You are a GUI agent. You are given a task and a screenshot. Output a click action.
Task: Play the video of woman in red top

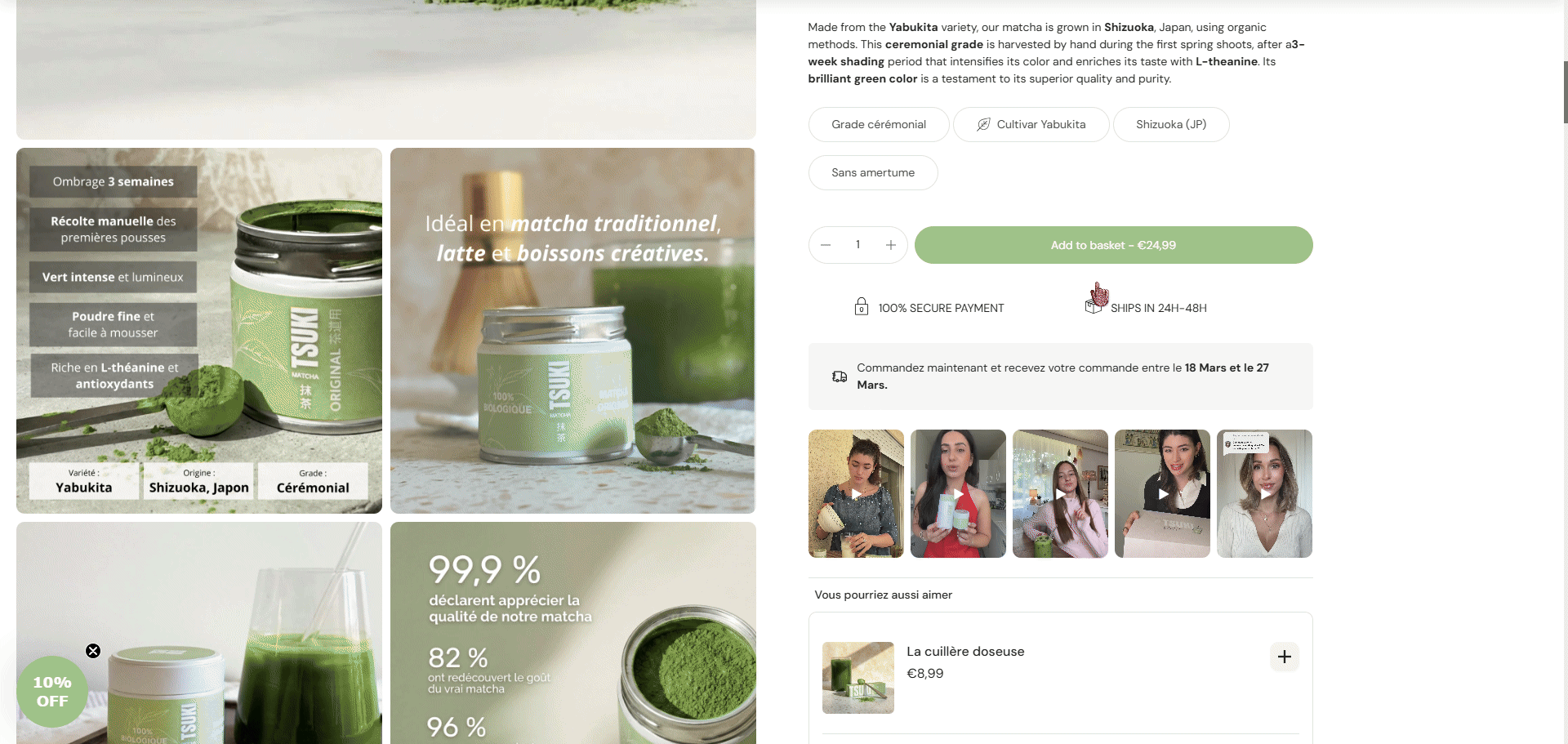(958, 494)
